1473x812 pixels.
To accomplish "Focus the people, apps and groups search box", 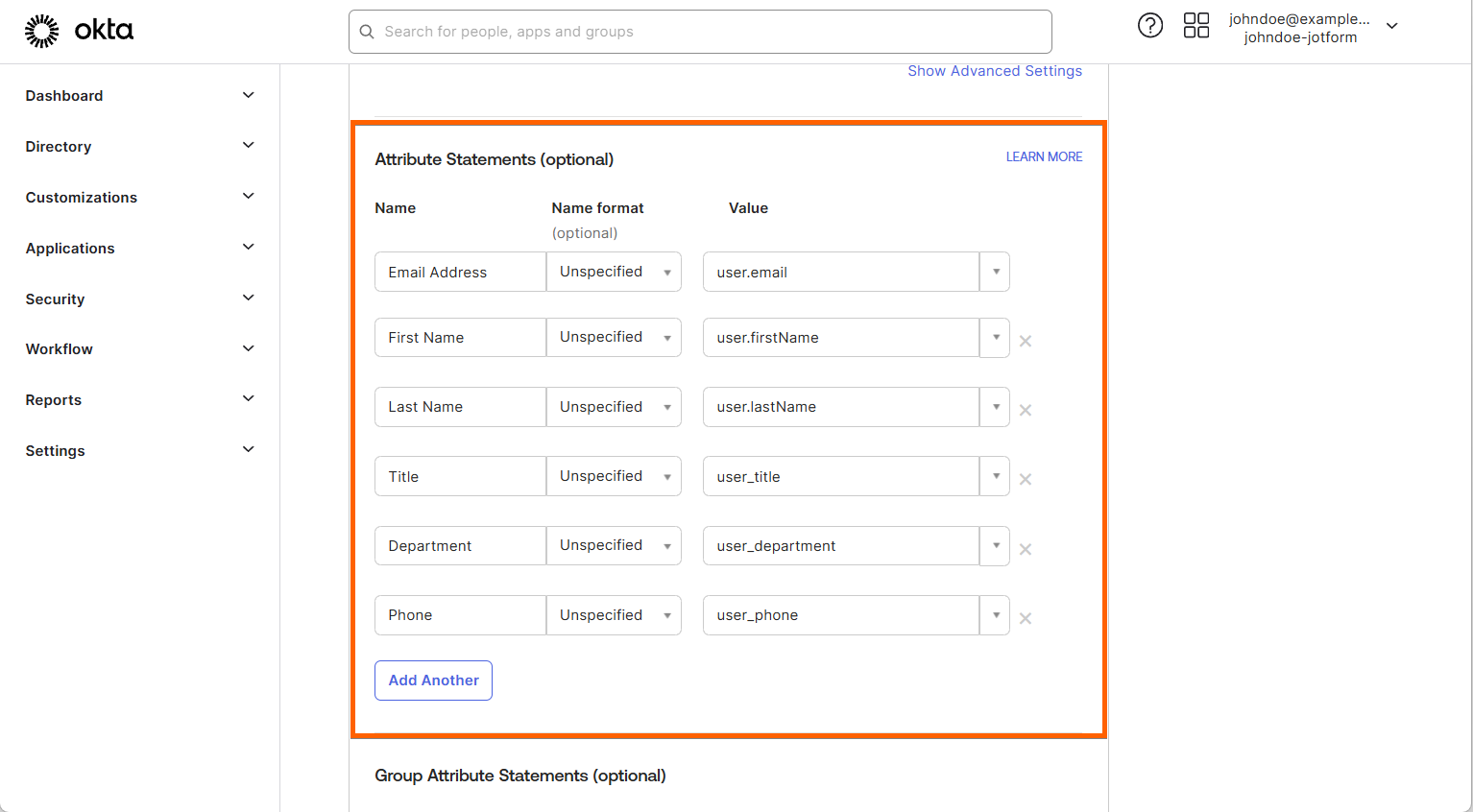I will [700, 32].
